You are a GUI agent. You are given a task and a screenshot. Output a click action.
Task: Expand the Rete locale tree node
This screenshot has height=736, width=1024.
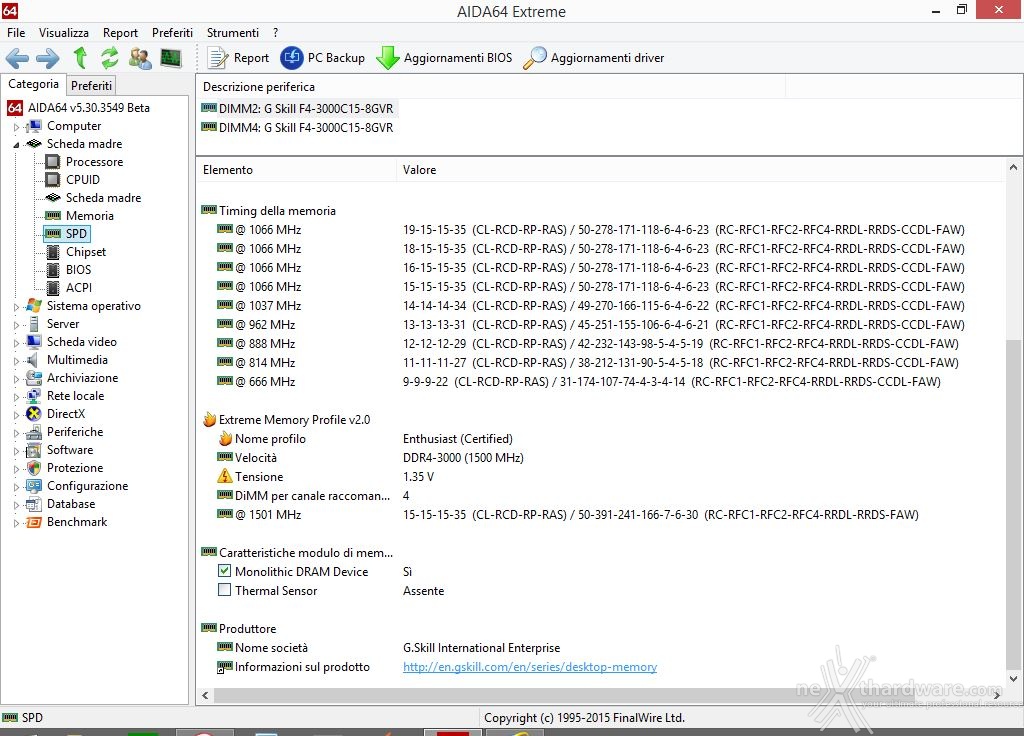tap(16, 396)
